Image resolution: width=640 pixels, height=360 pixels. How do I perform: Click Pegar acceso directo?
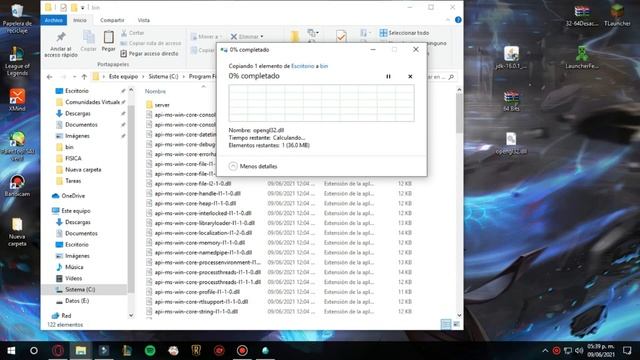pos(150,53)
